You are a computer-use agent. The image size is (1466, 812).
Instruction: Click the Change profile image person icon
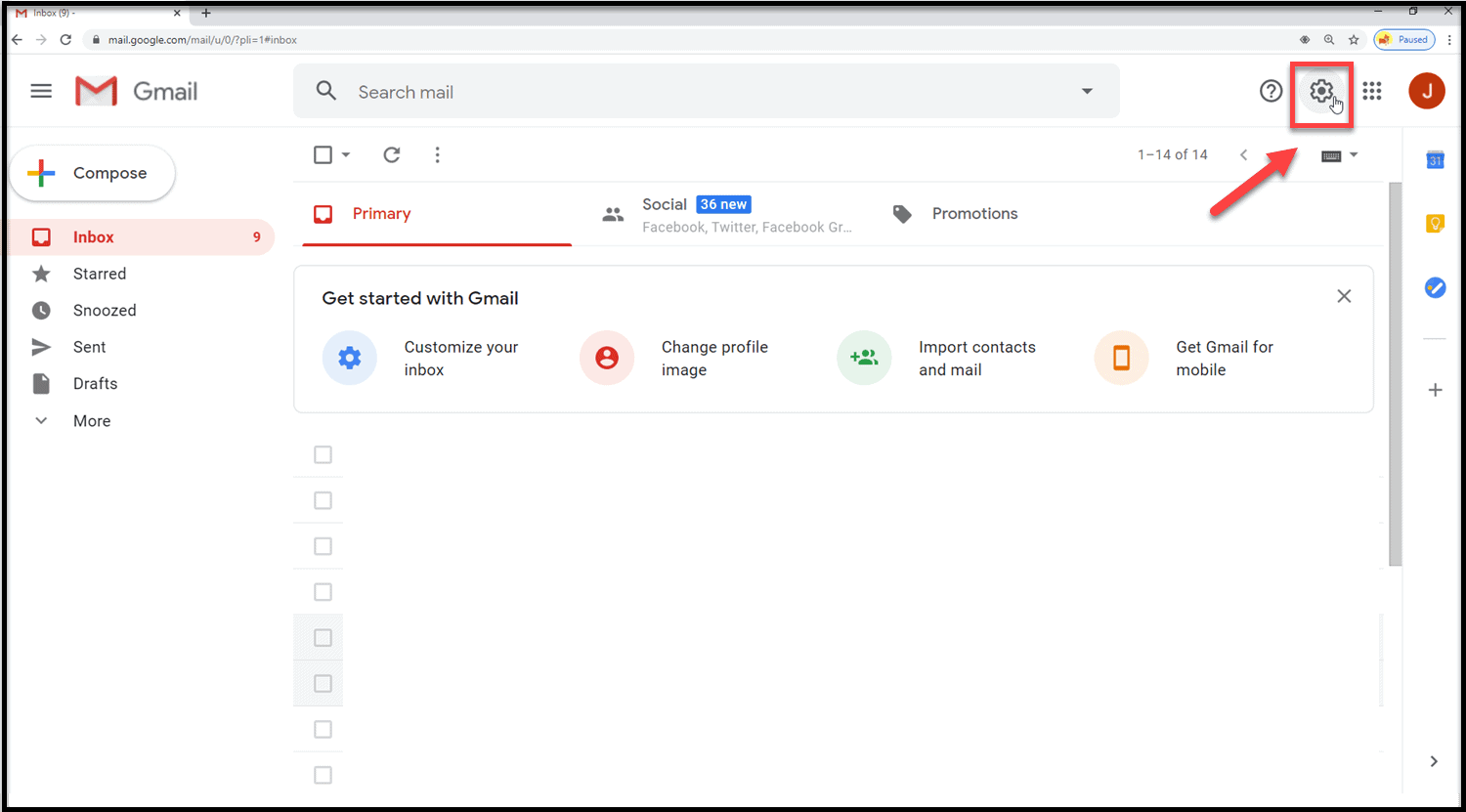coord(607,358)
